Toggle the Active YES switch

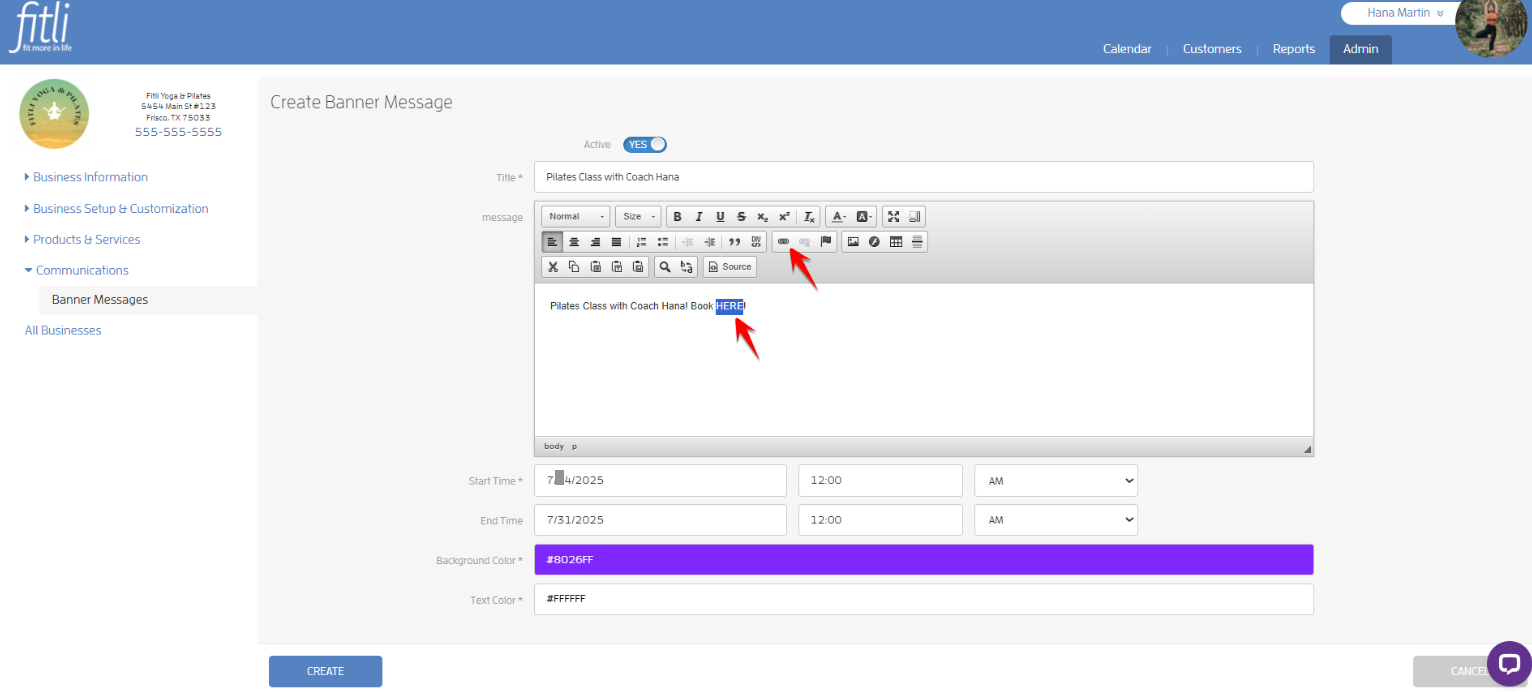pos(645,145)
